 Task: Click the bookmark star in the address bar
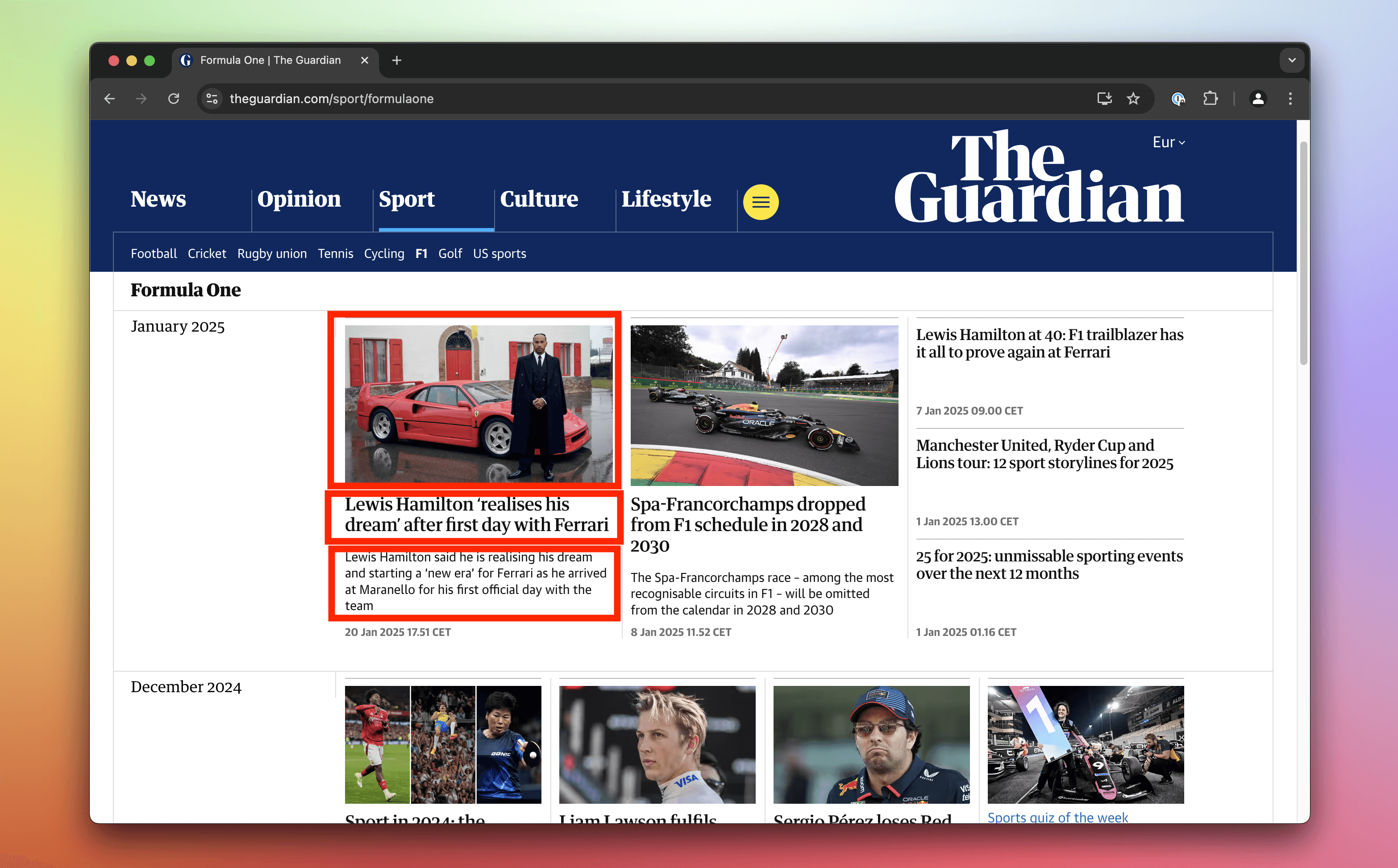(x=1132, y=98)
